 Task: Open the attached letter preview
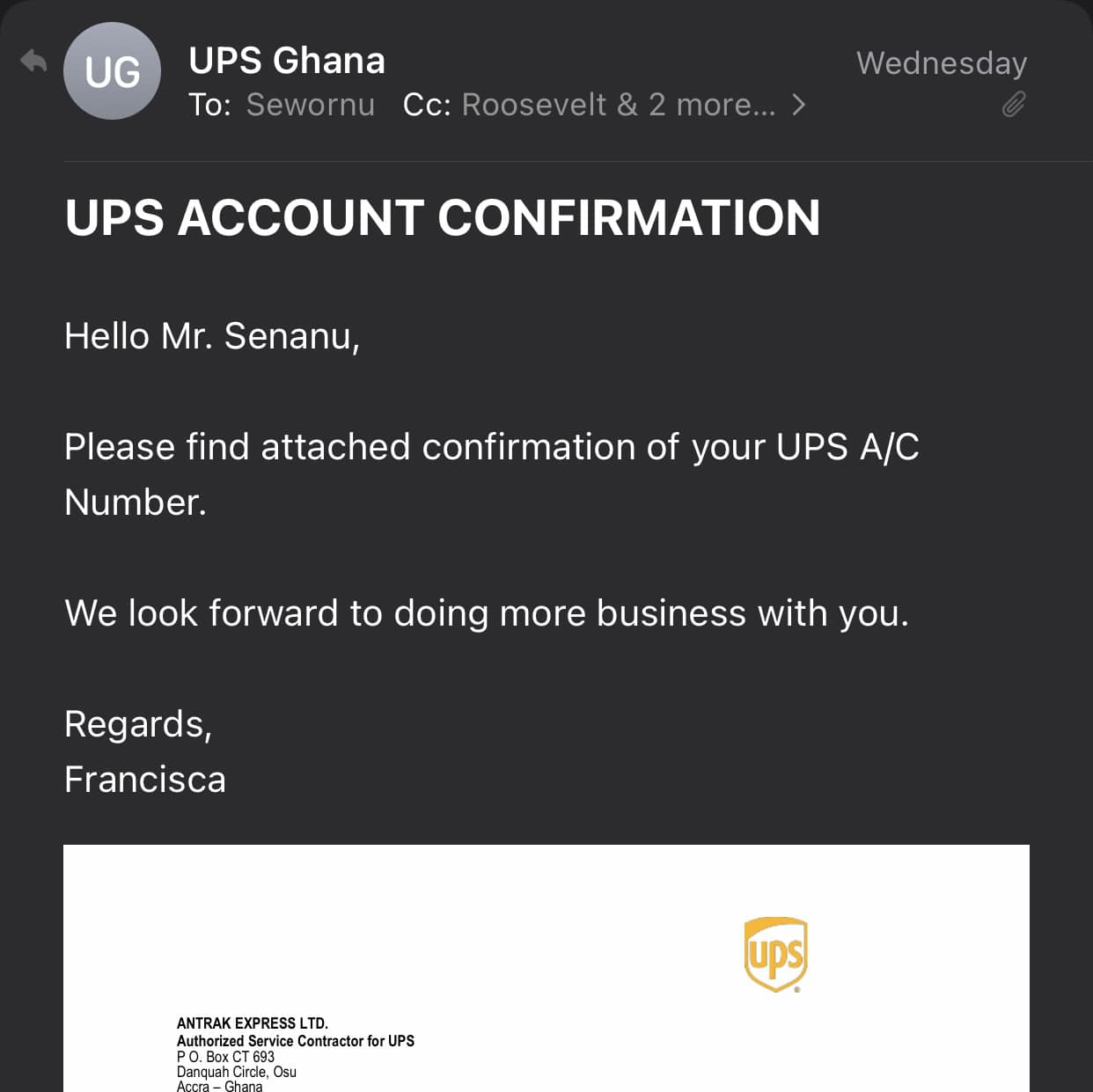[546, 968]
